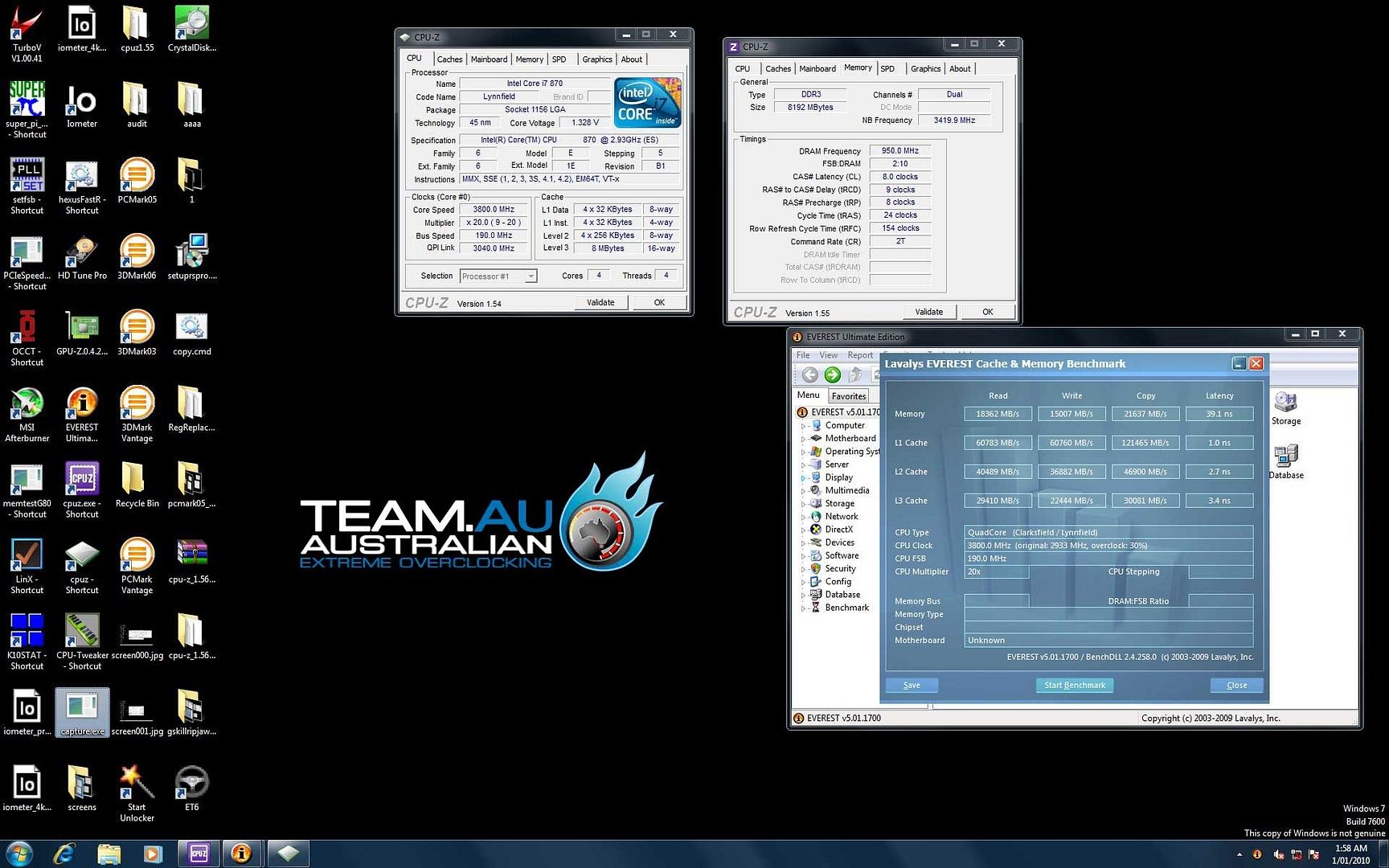Click the Windows Start button

click(19, 854)
